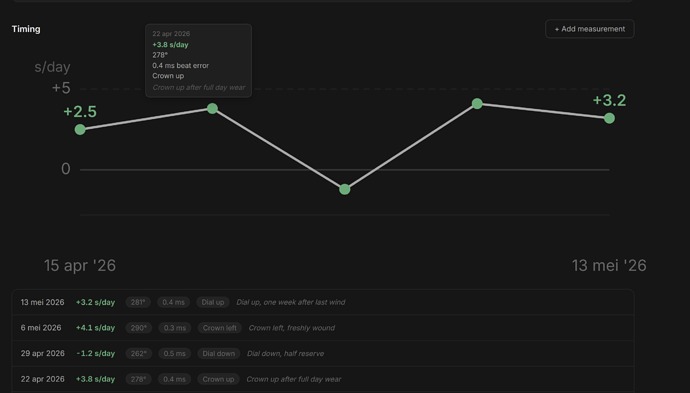Click the +2.5 chart value label
This screenshot has width=690, height=393.
(x=80, y=111)
